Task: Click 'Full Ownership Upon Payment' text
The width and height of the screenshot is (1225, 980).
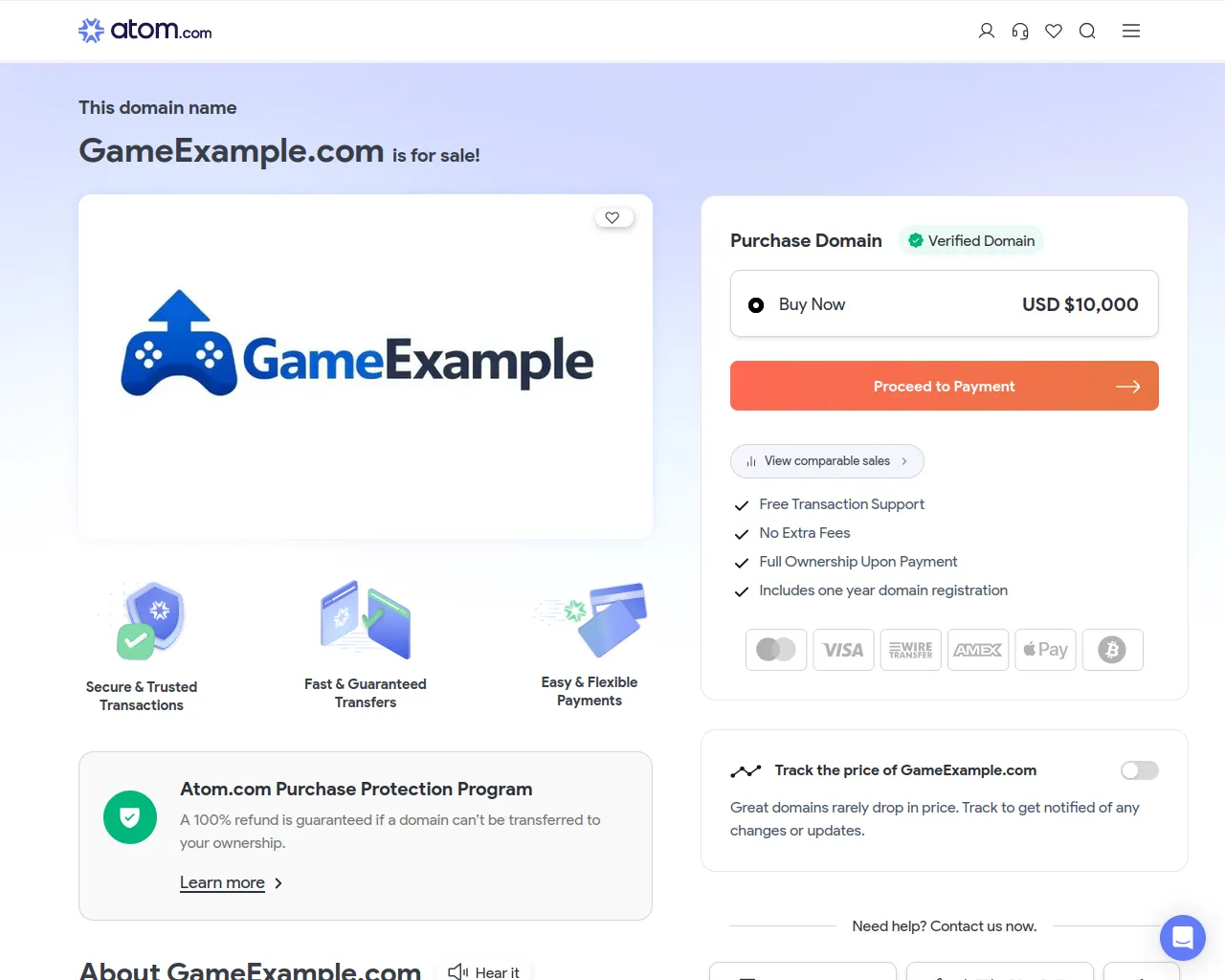Action: click(x=858, y=562)
